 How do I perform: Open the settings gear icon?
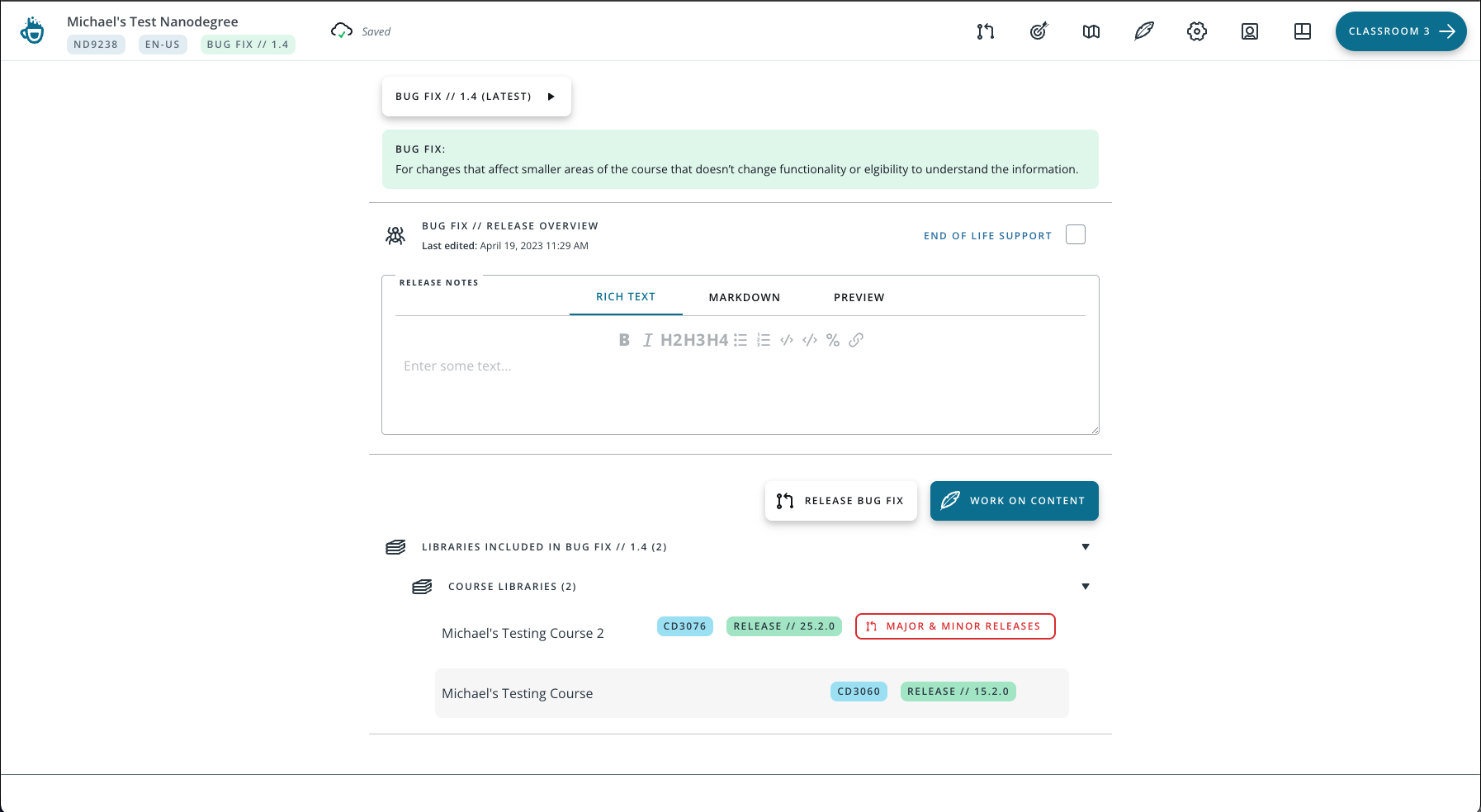tap(1197, 31)
